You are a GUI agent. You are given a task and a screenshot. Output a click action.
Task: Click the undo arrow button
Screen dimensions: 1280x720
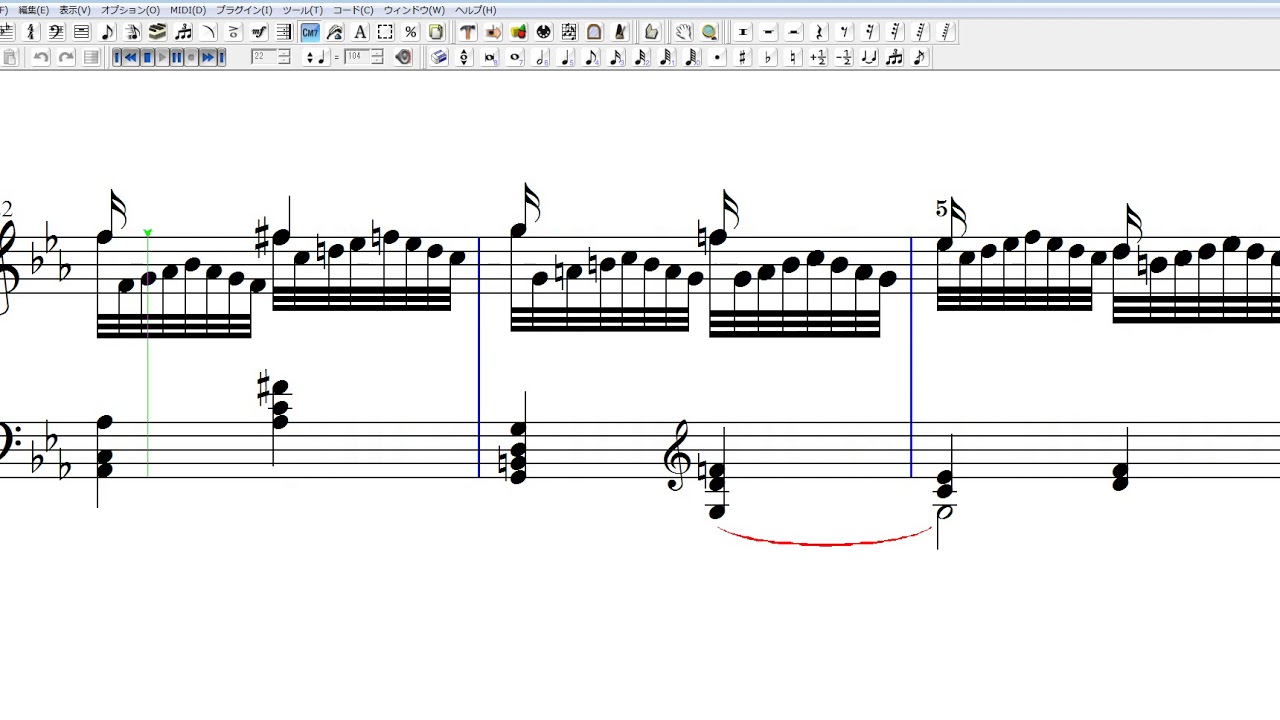point(41,57)
